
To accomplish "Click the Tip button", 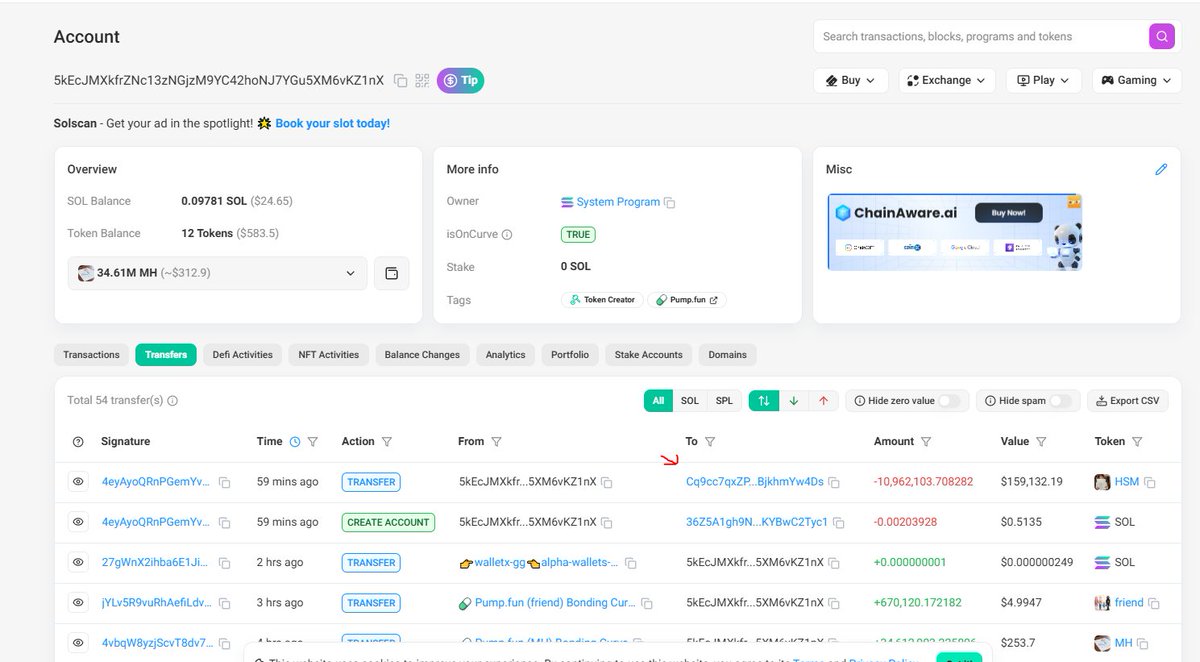I will (x=460, y=80).
